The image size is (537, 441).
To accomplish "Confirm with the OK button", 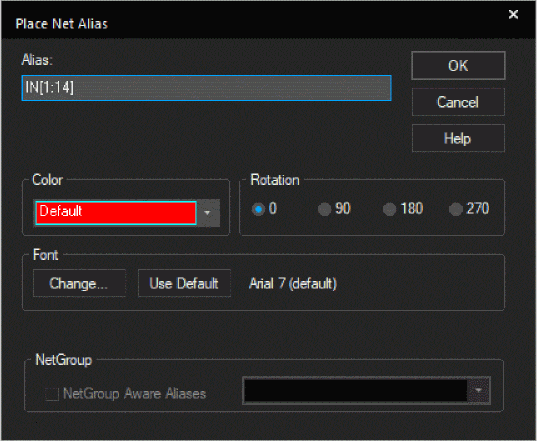I will (x=458, y=65).
